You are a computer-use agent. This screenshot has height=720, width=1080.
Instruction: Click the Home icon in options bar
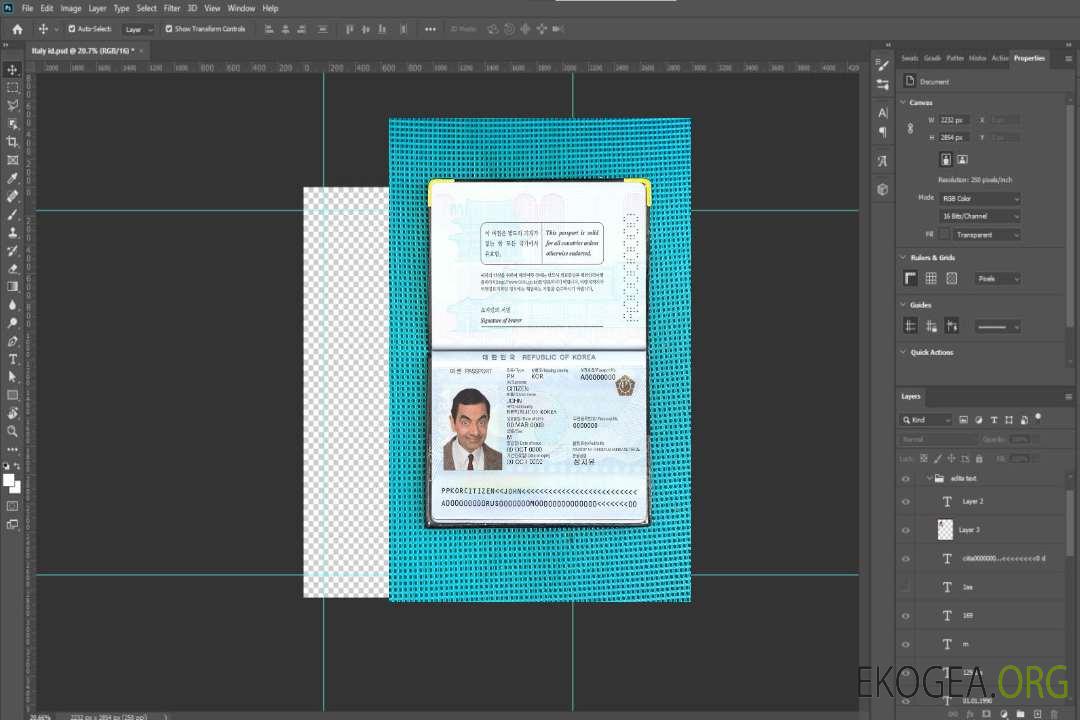tap(17, 29)
